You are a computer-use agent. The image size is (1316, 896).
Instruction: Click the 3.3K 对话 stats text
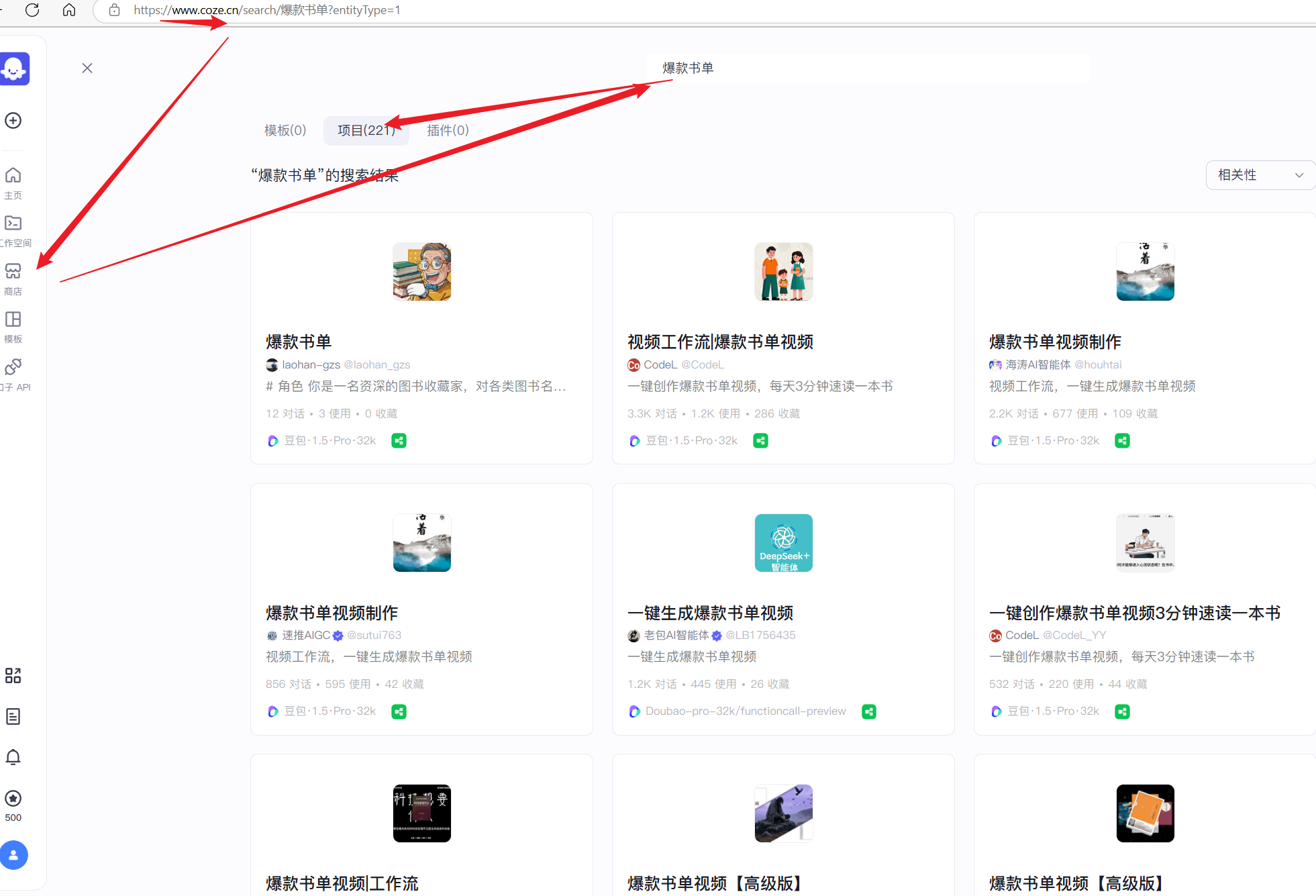652,414
